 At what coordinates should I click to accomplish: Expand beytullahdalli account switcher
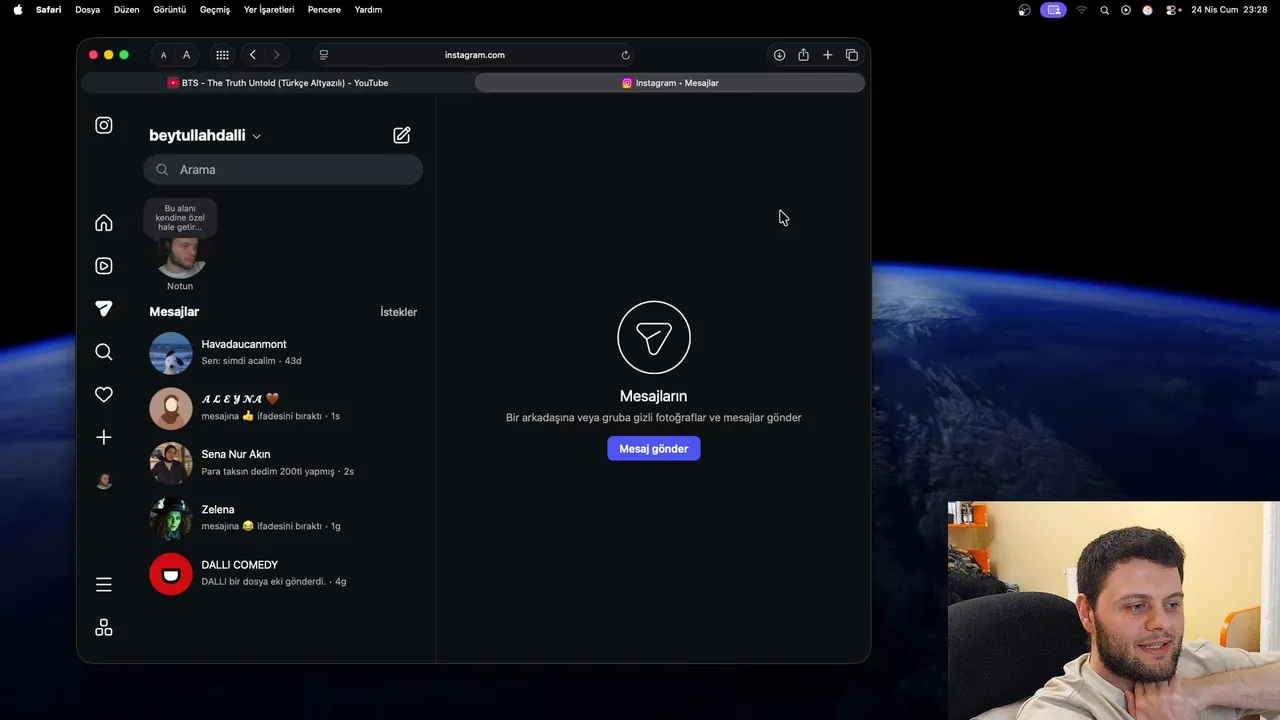(205, 136)
